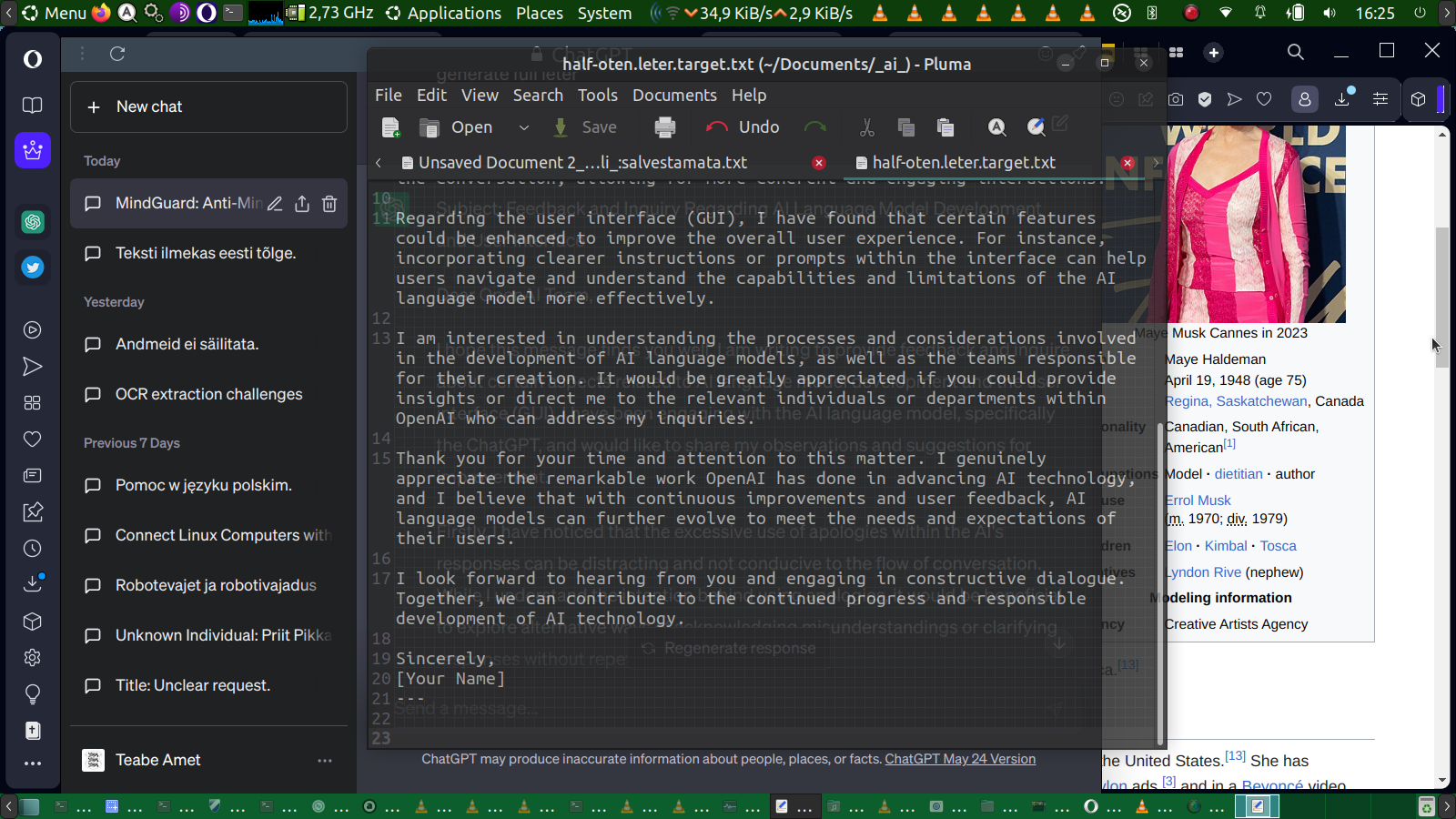This screenshot has width=1456, height=819.
Task: Open Find with the magnifier icon in Pluma
Action: 997,127
